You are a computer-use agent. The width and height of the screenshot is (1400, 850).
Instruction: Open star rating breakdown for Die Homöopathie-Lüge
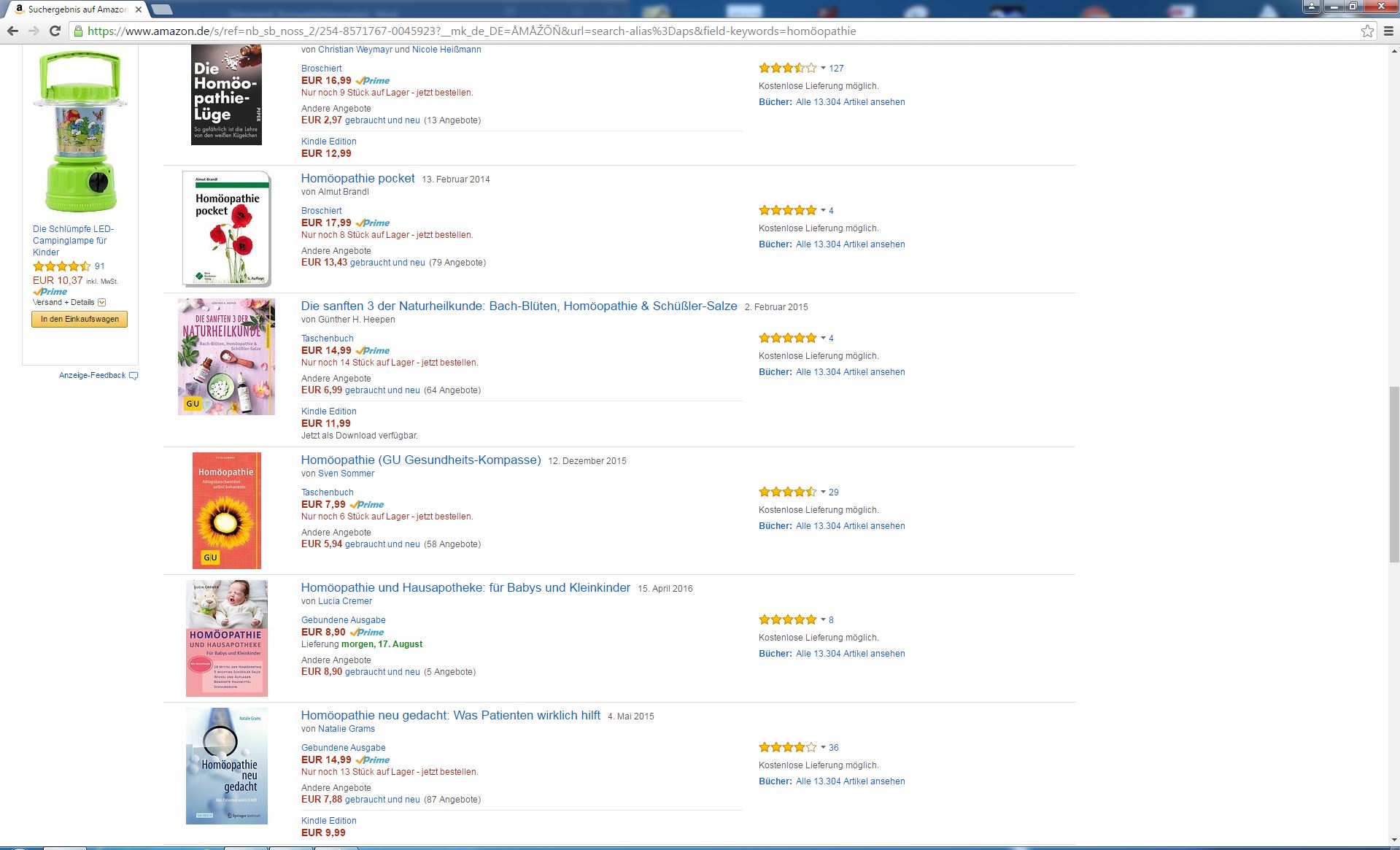pos(823,69)
